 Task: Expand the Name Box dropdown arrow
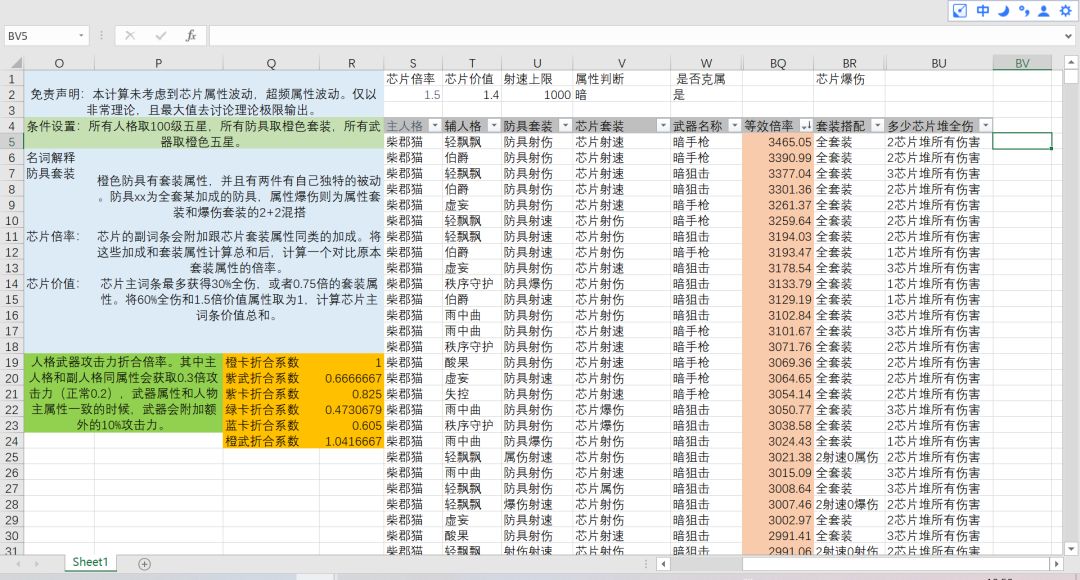[x=81, y=35]
